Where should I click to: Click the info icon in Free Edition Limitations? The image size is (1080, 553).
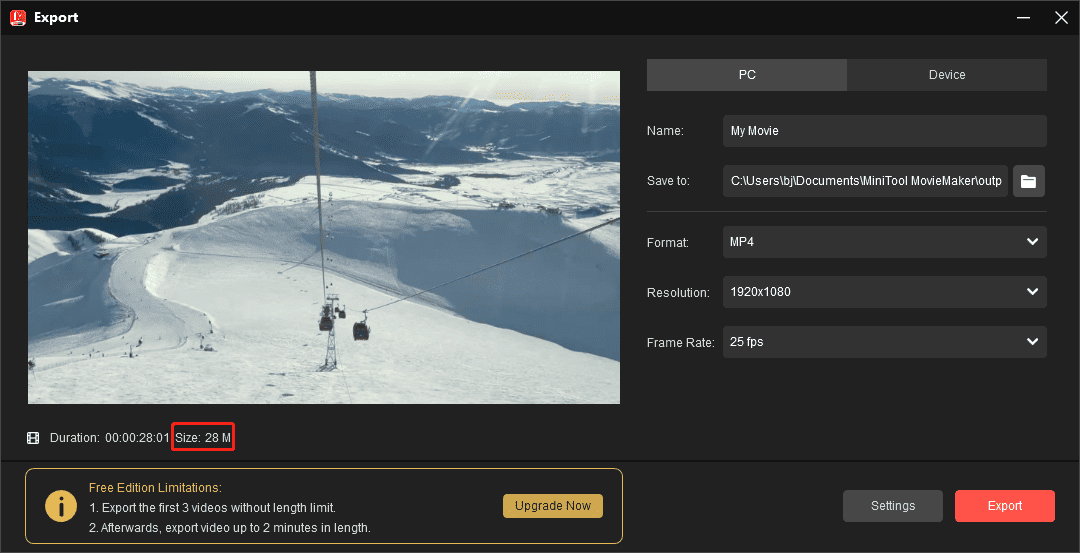click(61, 506)
